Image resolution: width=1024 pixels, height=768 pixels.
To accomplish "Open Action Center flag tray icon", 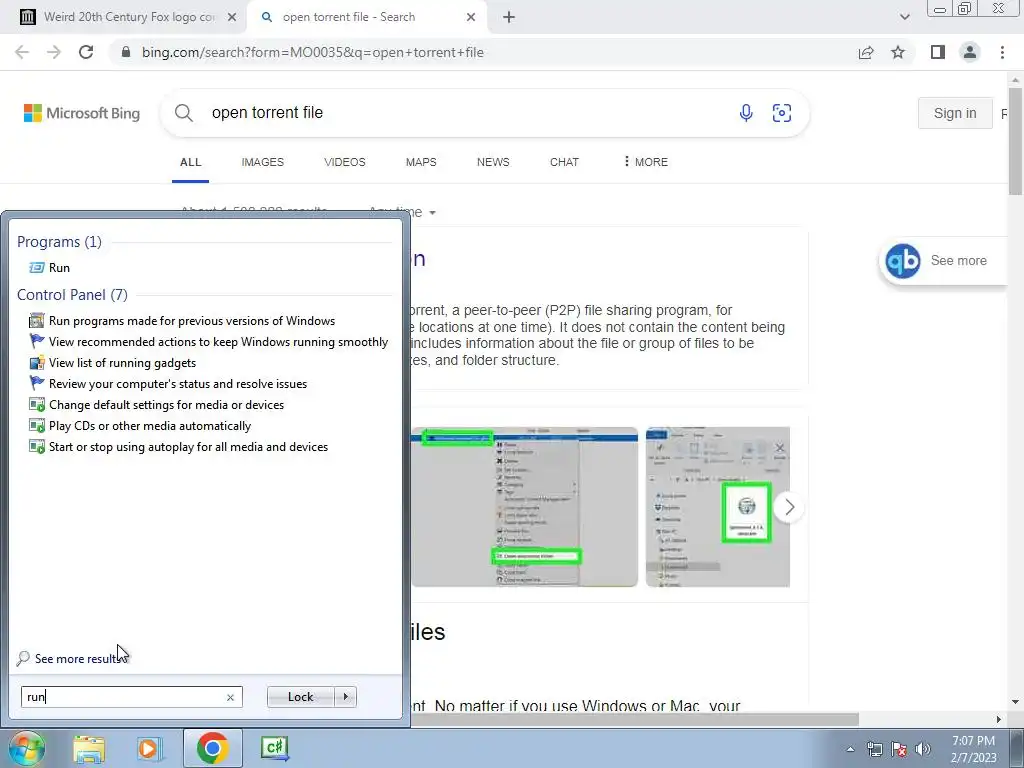I will click(899, 749).
